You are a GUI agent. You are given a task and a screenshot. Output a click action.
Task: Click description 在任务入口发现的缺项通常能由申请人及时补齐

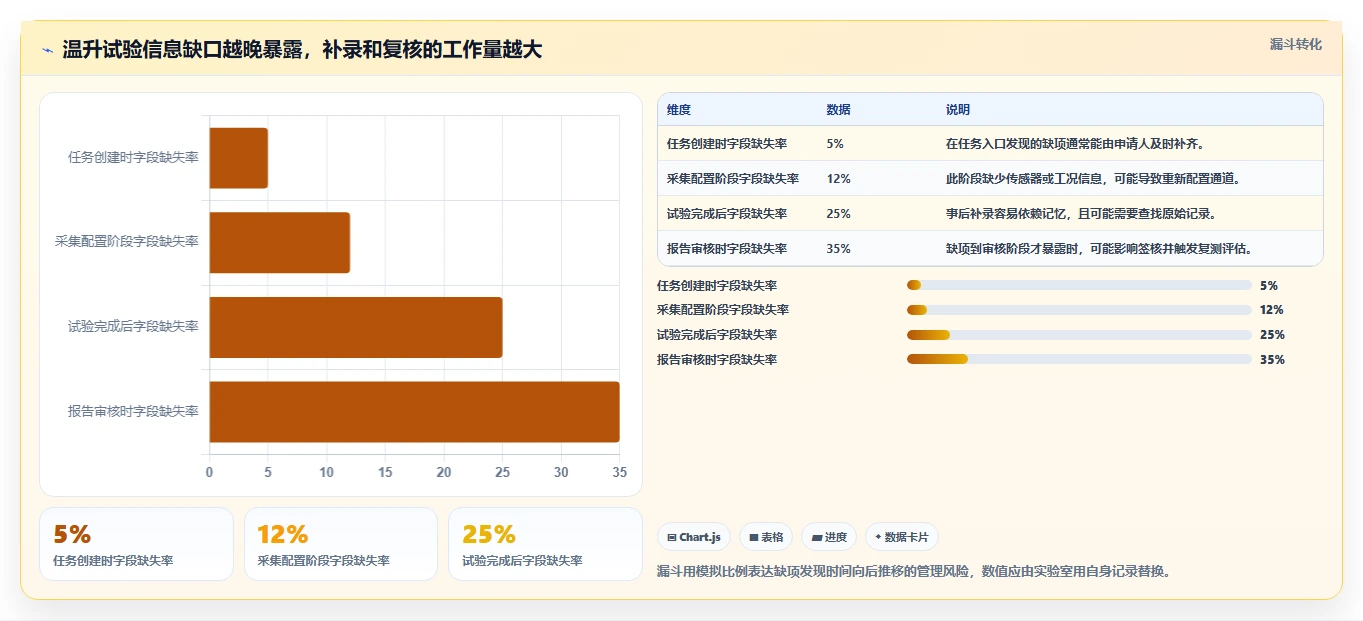1075,144
